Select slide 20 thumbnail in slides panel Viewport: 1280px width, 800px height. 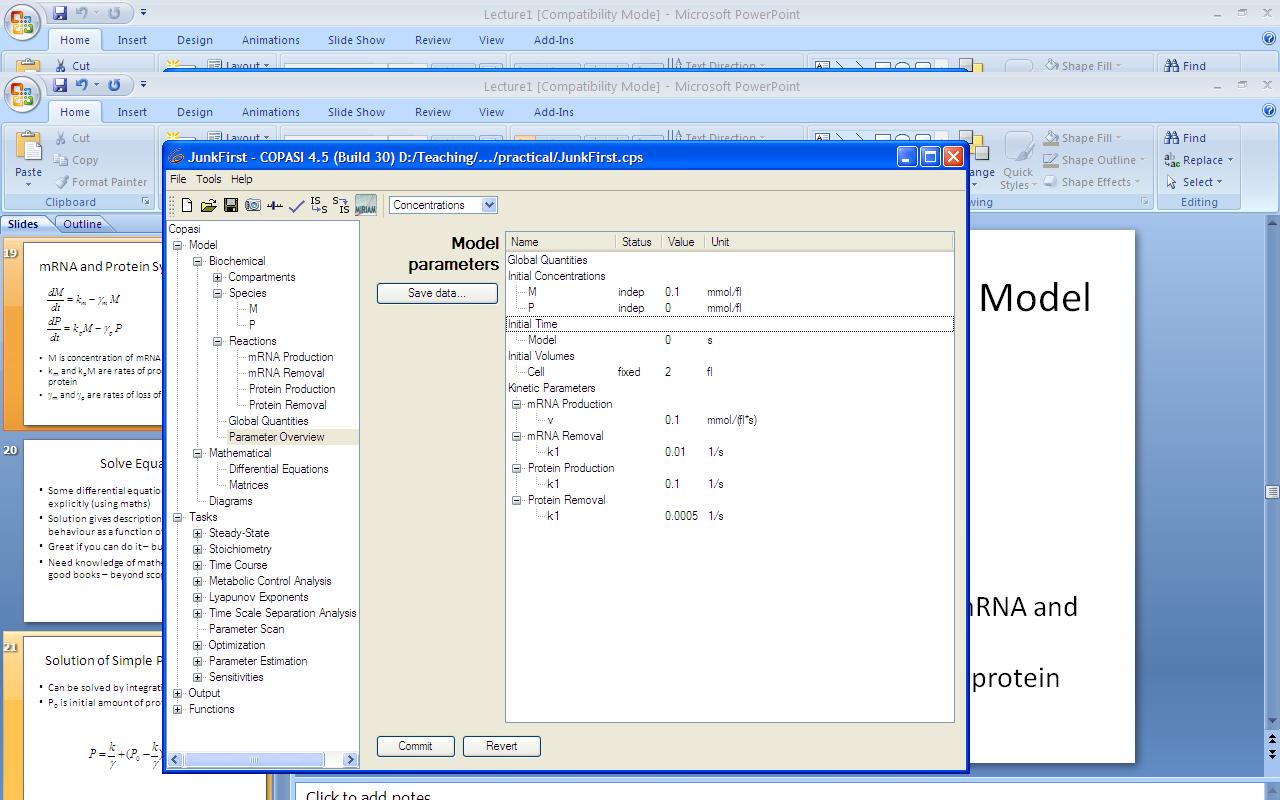[93, 530]
